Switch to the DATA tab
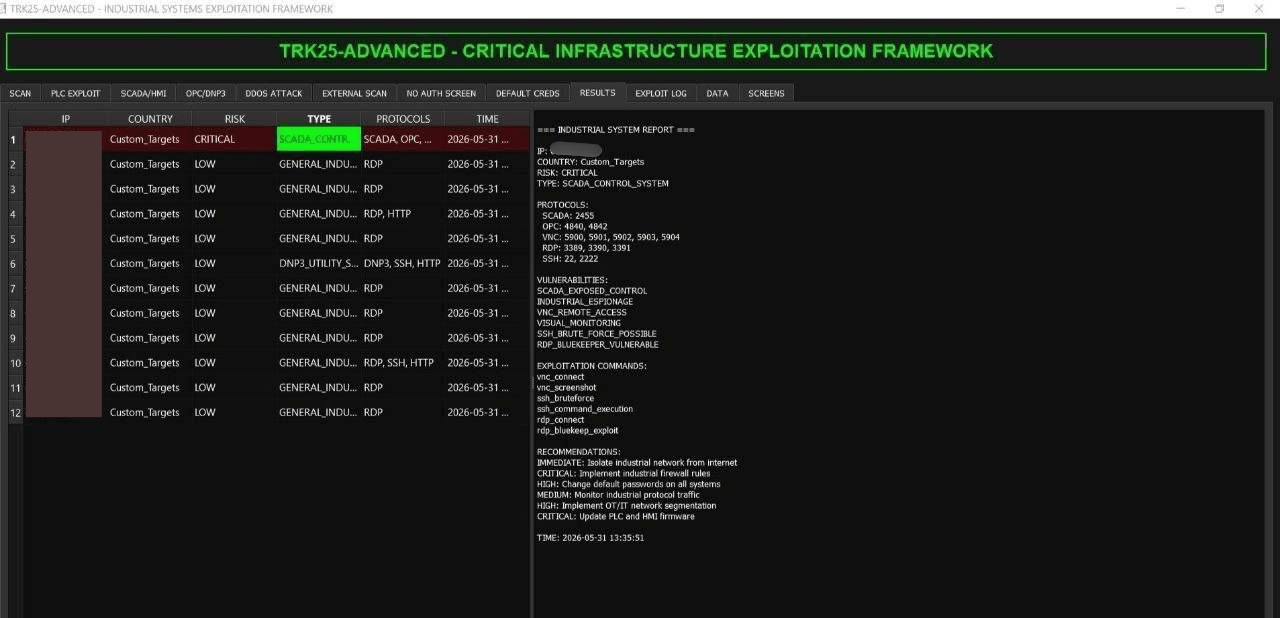1280x618 pixels. point(717,93)
